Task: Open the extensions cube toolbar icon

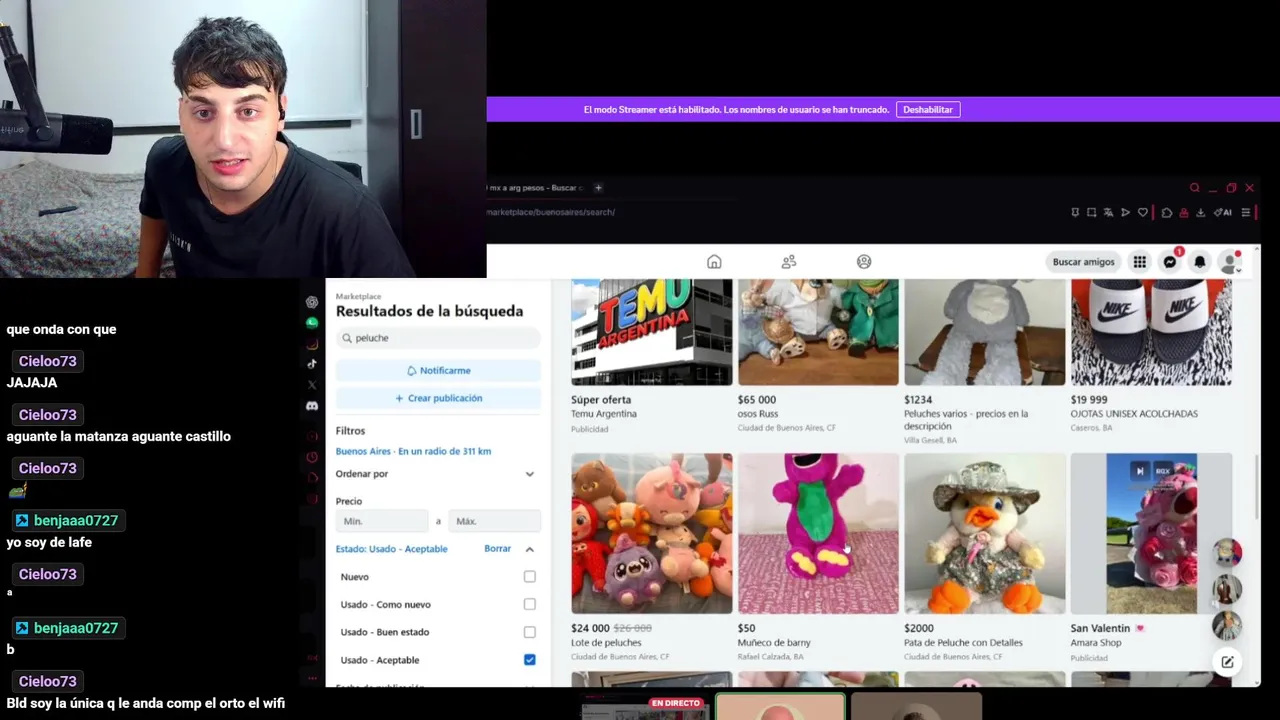Action: [1167, 212]
